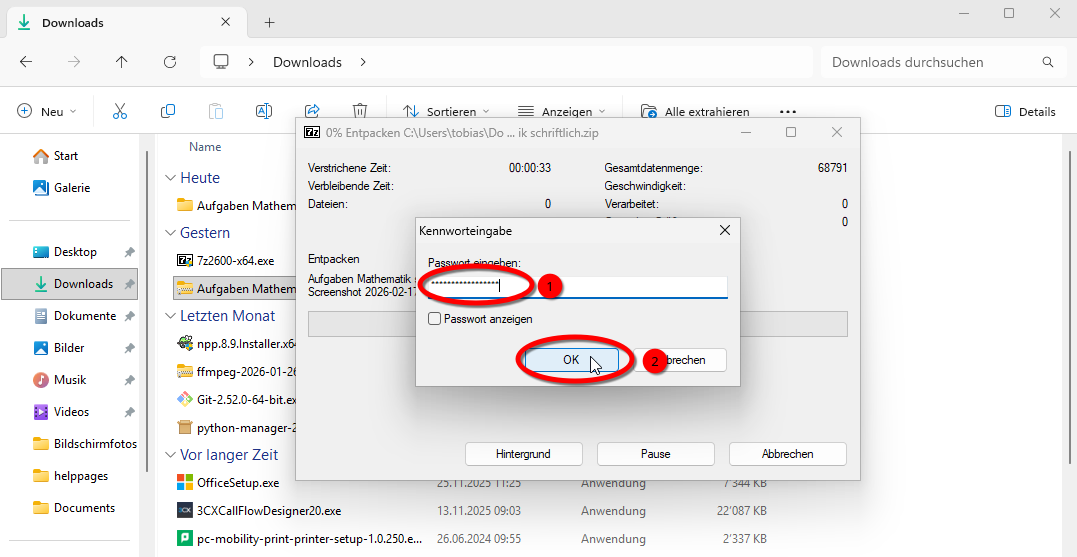Open Galerie in the sidebar

(72, 187)
